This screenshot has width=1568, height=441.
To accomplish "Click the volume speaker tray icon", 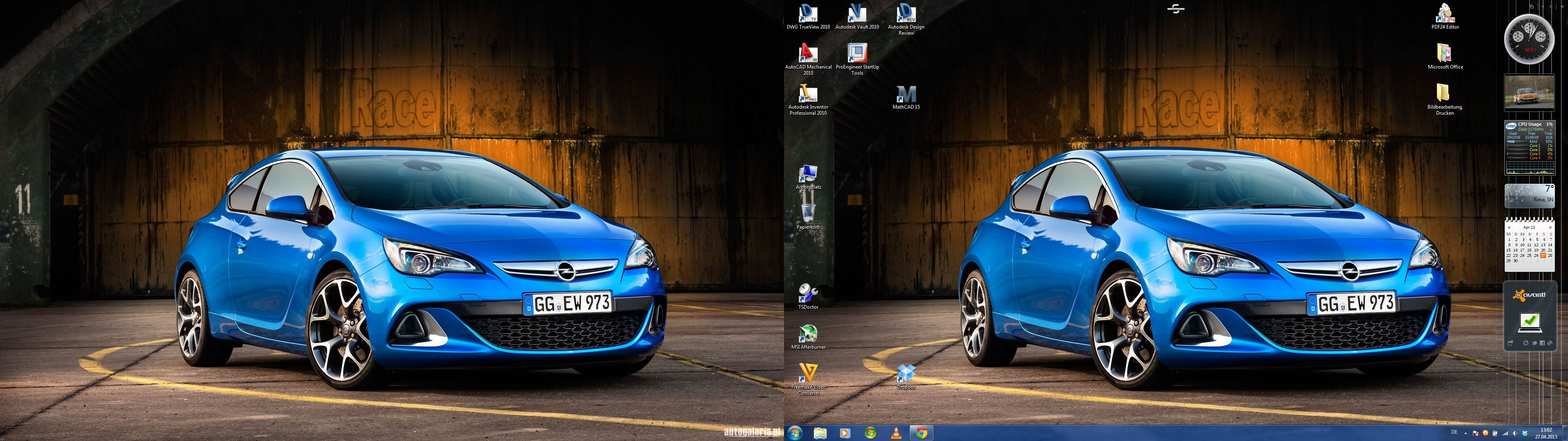I will tap(1515, 433).
